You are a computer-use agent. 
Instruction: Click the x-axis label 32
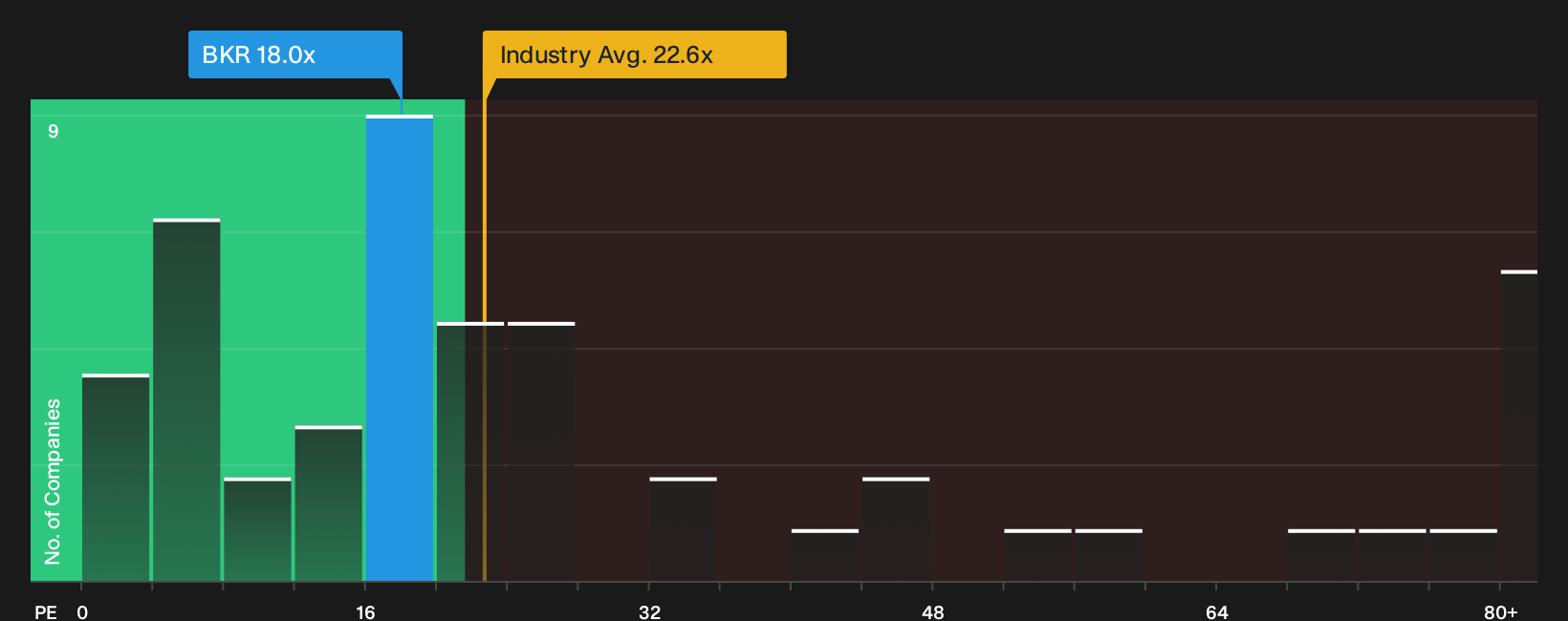pyautogui.click(x=649, y=611)
